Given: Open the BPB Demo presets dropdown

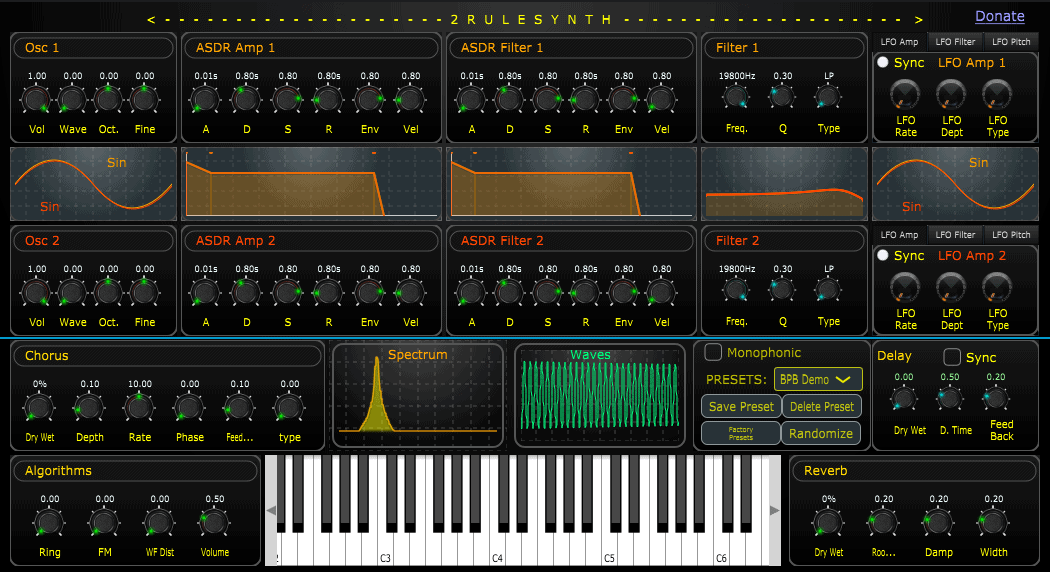Looking at the screenshot, I should tap(817, 379).
